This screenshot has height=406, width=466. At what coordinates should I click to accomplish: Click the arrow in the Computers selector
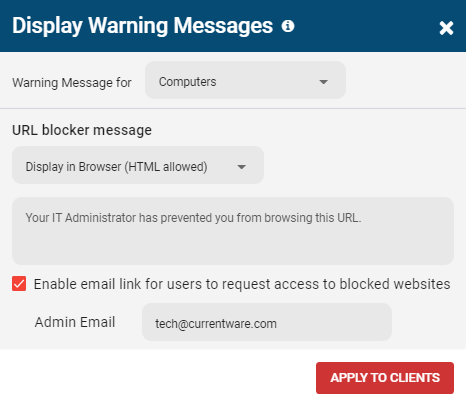coord(323,82)
